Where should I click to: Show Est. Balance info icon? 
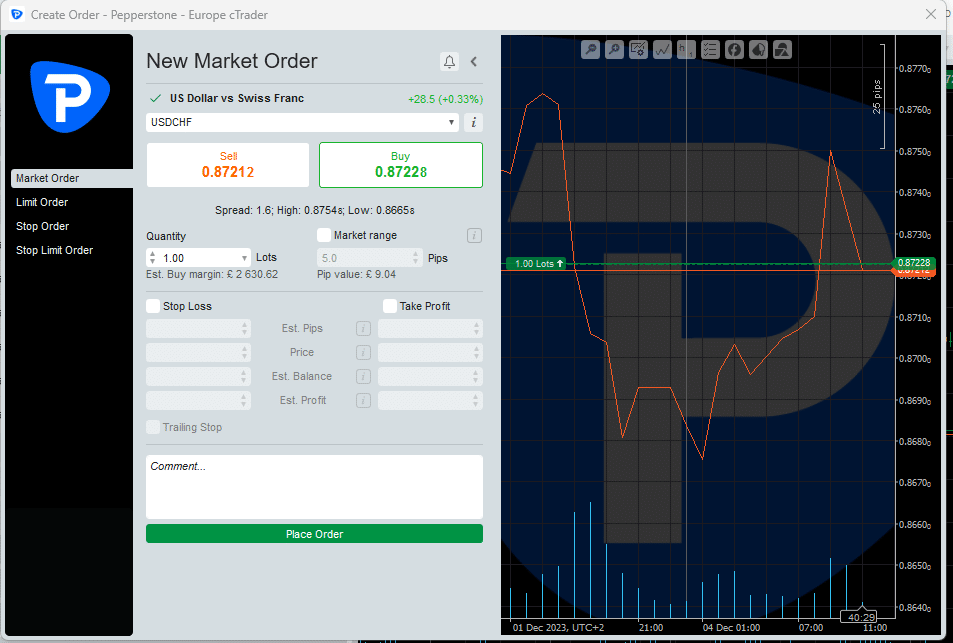tap(363, 376)
